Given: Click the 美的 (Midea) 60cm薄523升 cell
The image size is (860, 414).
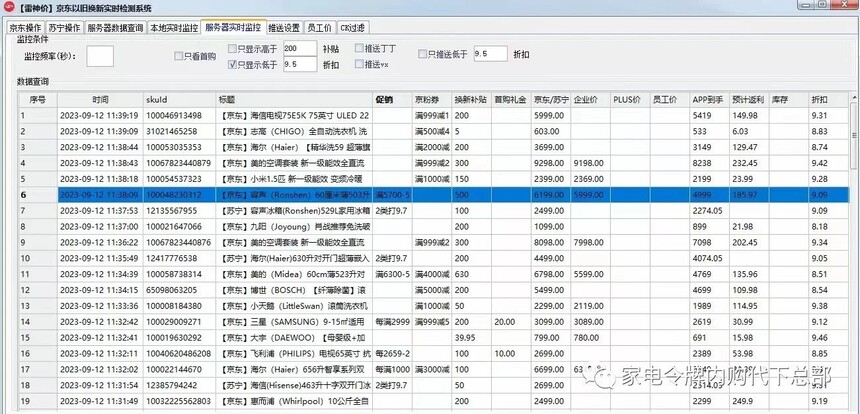Looking at the screenshot, I should tap(295, 274).
